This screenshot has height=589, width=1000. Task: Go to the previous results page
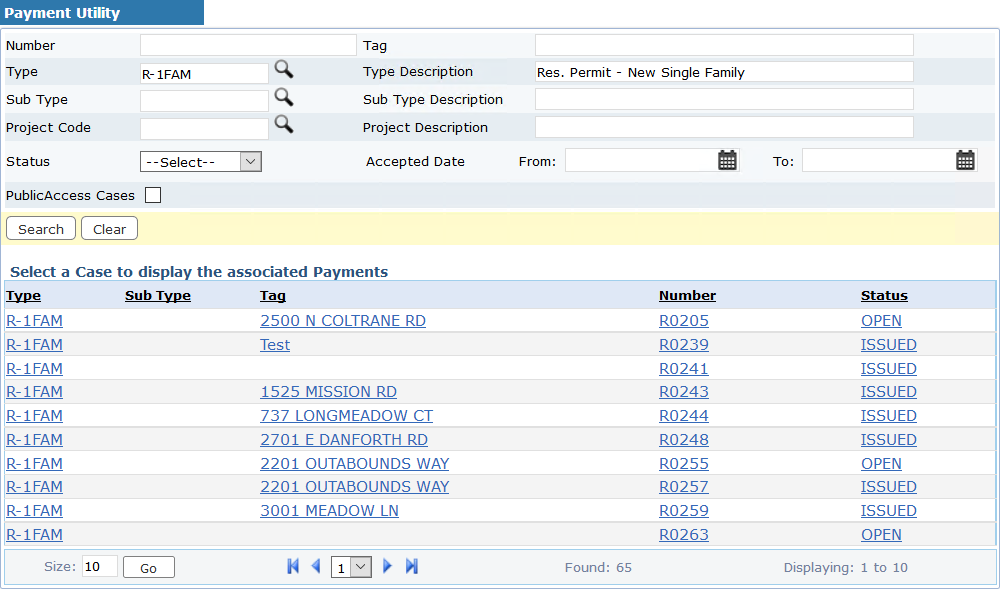coord(316,567)
